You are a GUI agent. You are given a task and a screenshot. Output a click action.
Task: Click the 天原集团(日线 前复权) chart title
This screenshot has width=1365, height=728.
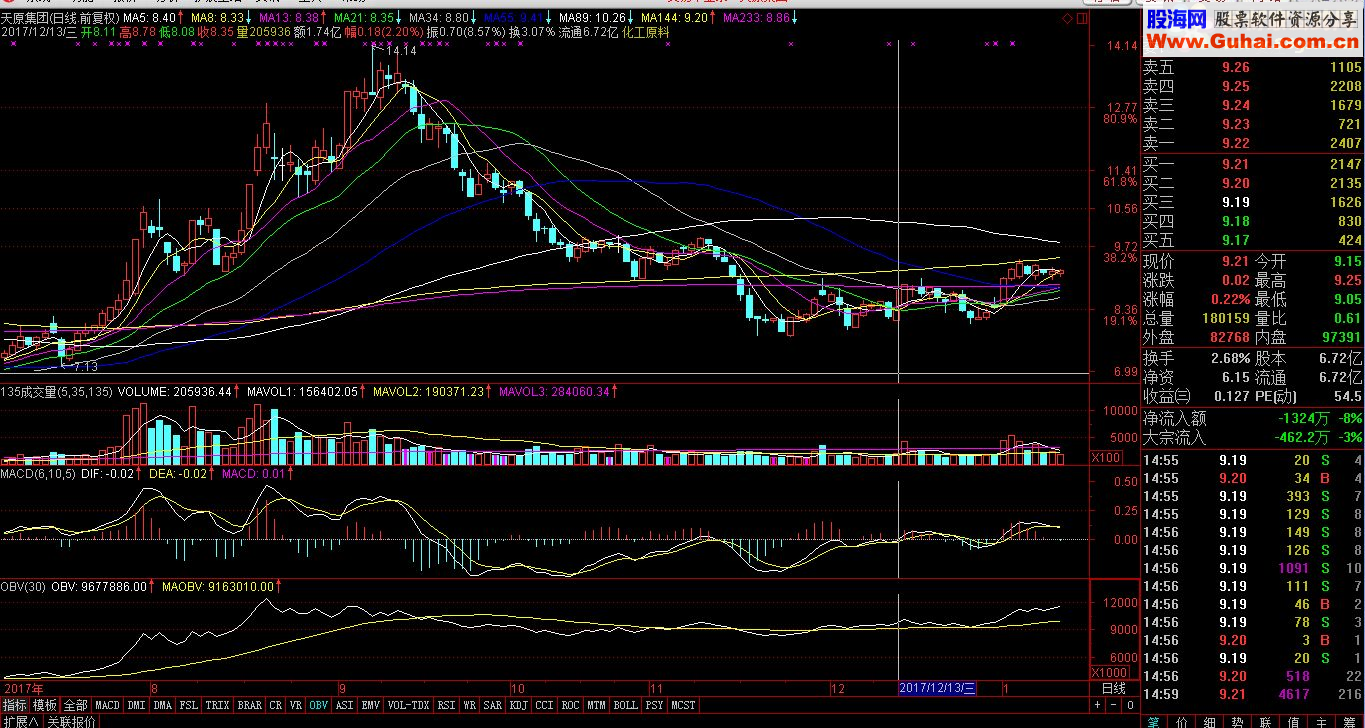click(60, 18)
